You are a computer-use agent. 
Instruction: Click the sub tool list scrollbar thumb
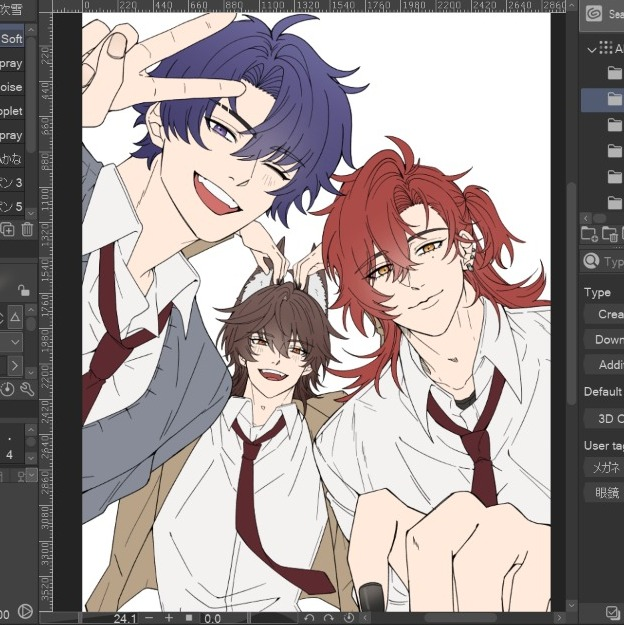[x=31, y=94]
